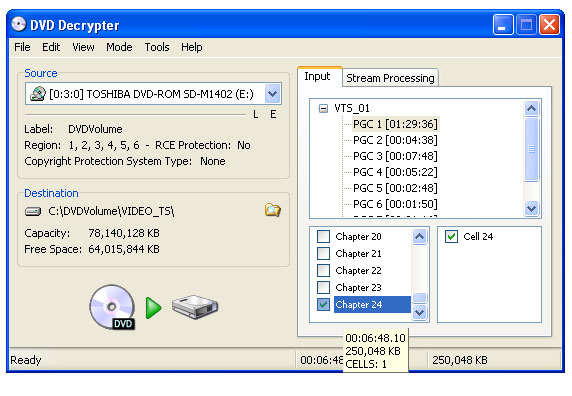Check the Chapter 20 checkbox
572x396 pixels.
coord(324,236)
